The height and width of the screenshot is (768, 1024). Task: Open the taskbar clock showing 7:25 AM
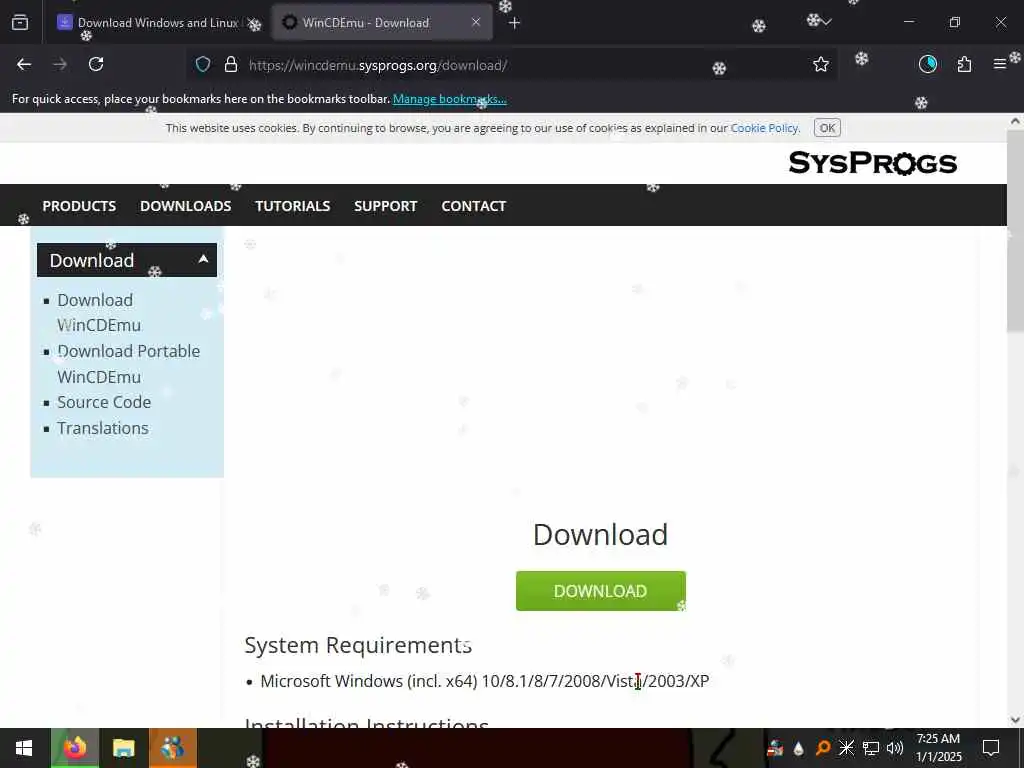coord(938,748)
